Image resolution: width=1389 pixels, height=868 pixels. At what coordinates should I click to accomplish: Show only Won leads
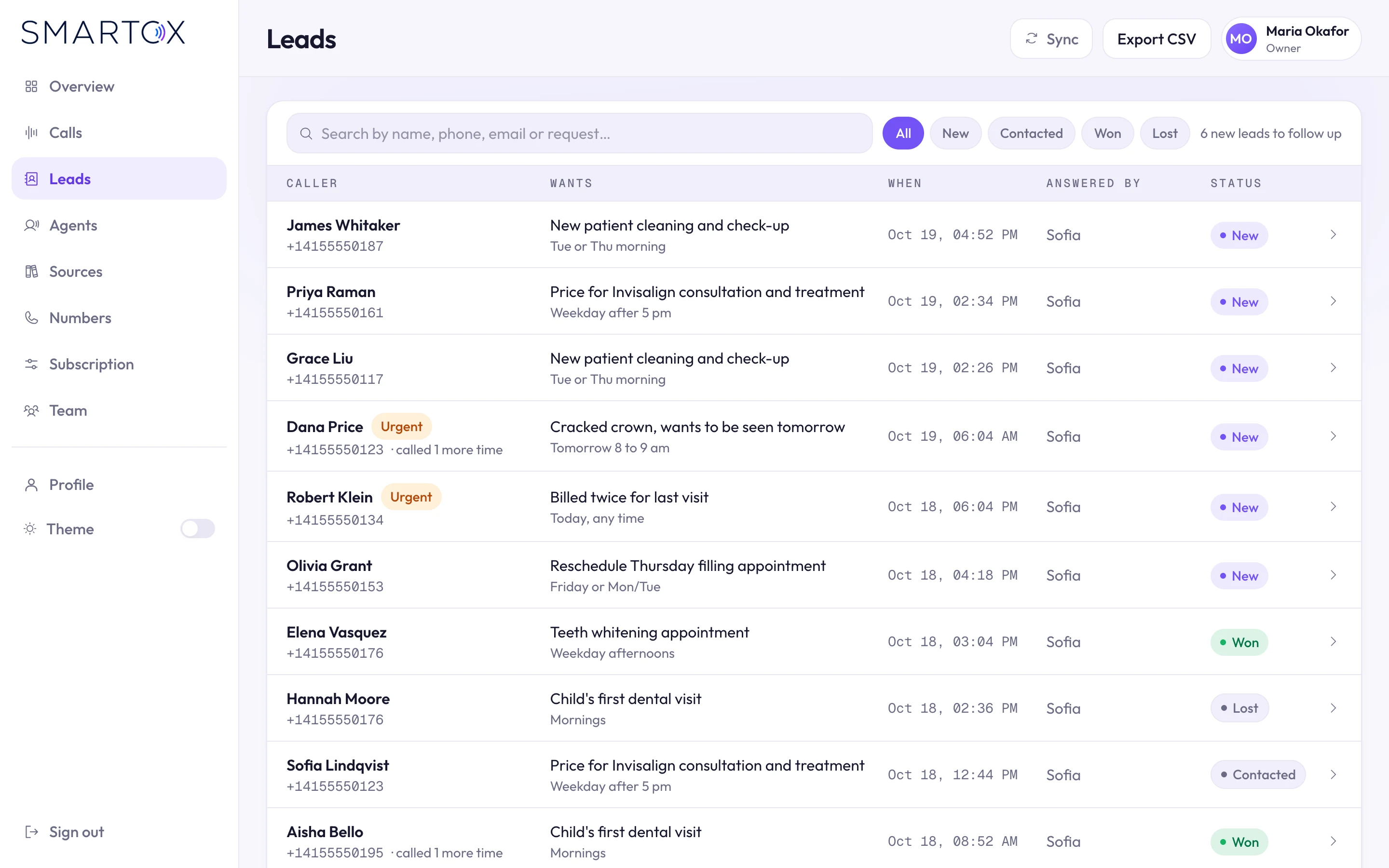tap(1107, 133)
